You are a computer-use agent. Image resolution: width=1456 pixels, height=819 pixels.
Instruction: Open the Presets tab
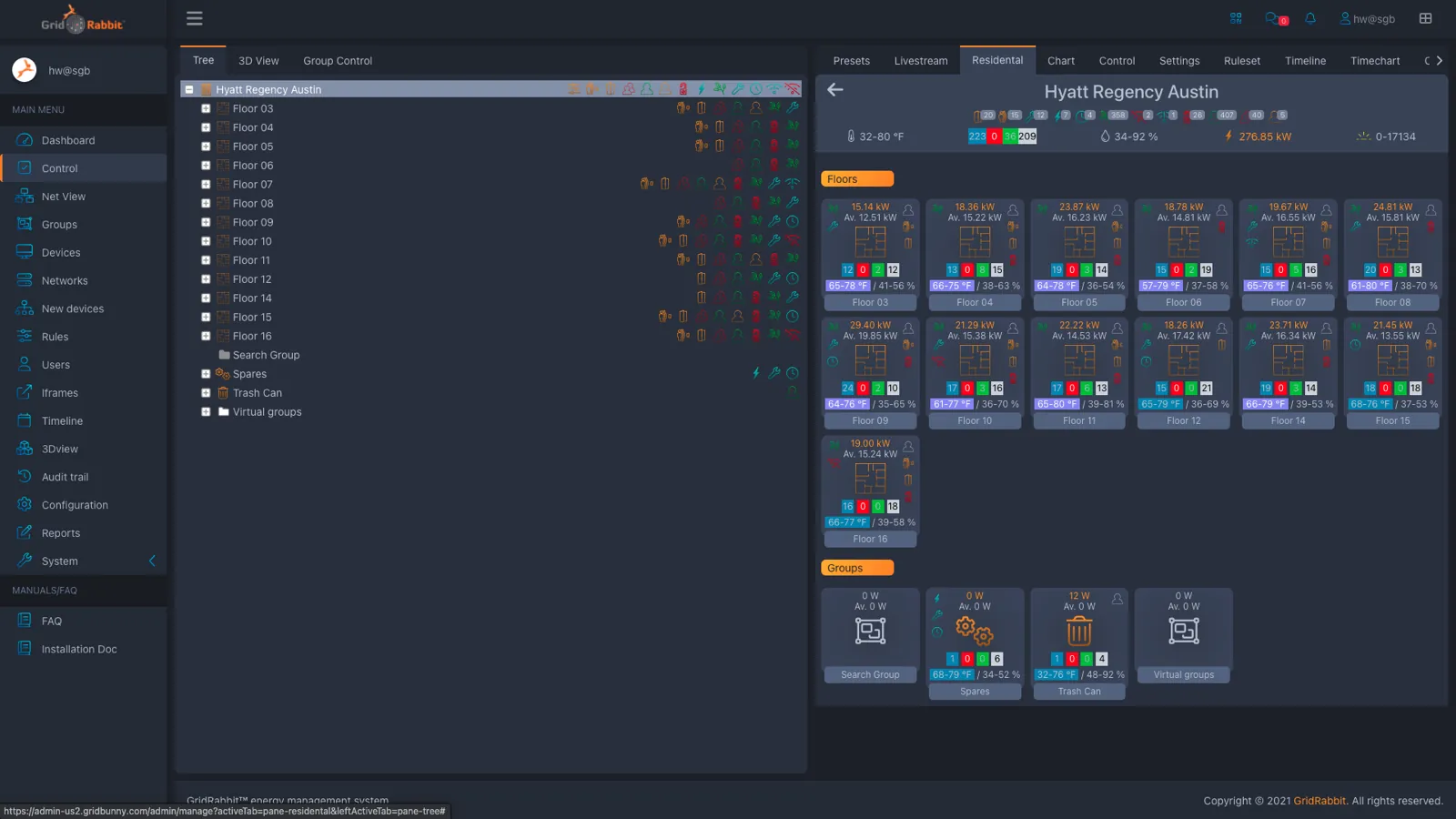click(852, 61)
